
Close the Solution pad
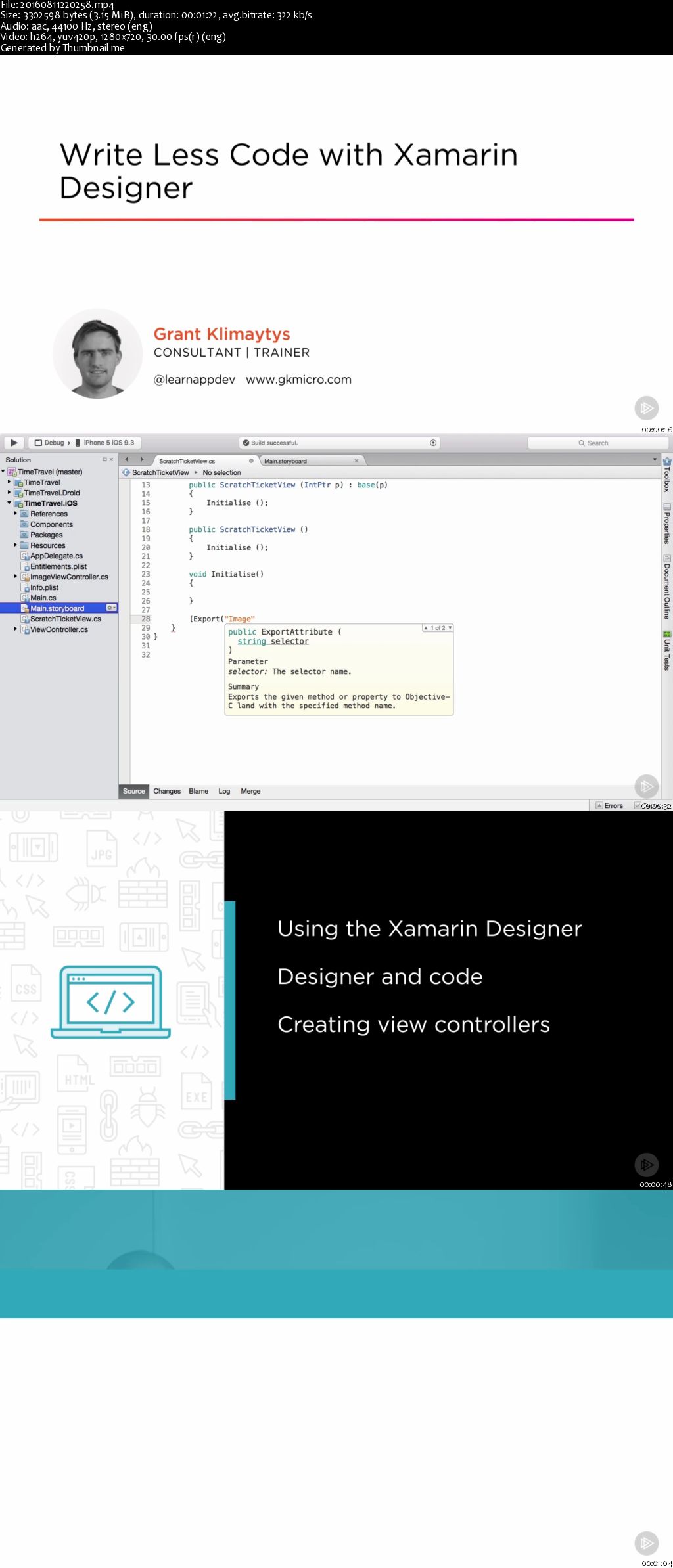[x=111, y=460]
